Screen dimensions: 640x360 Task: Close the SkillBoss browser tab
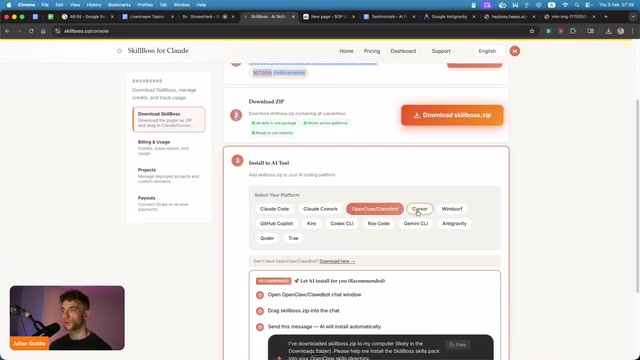coord(293,17)
